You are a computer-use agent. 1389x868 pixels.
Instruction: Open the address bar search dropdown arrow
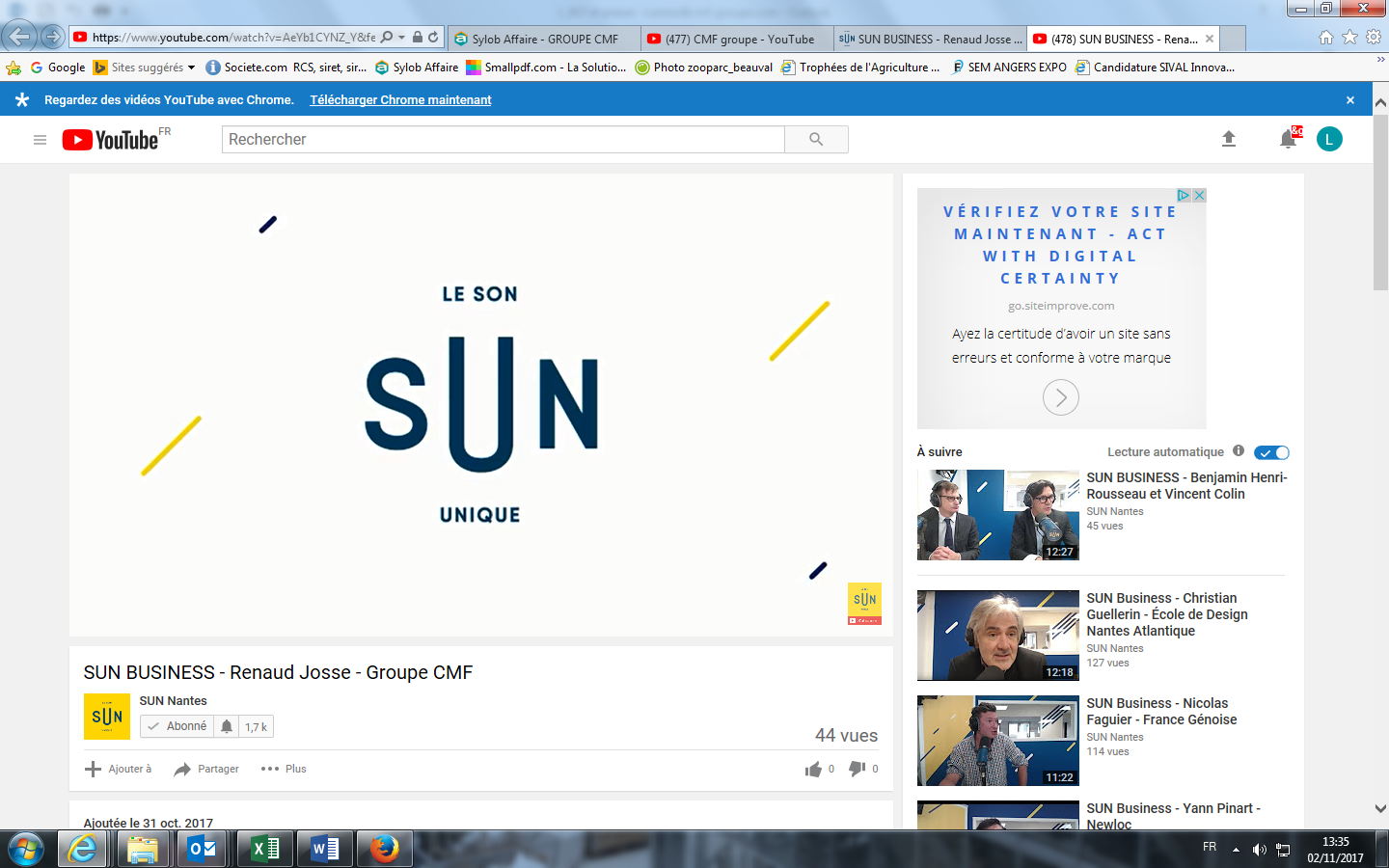[401, 37]
